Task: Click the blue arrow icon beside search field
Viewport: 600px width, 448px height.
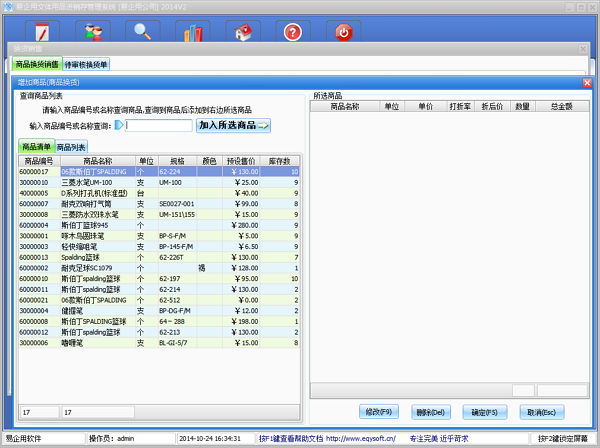Action: [119, 125]
